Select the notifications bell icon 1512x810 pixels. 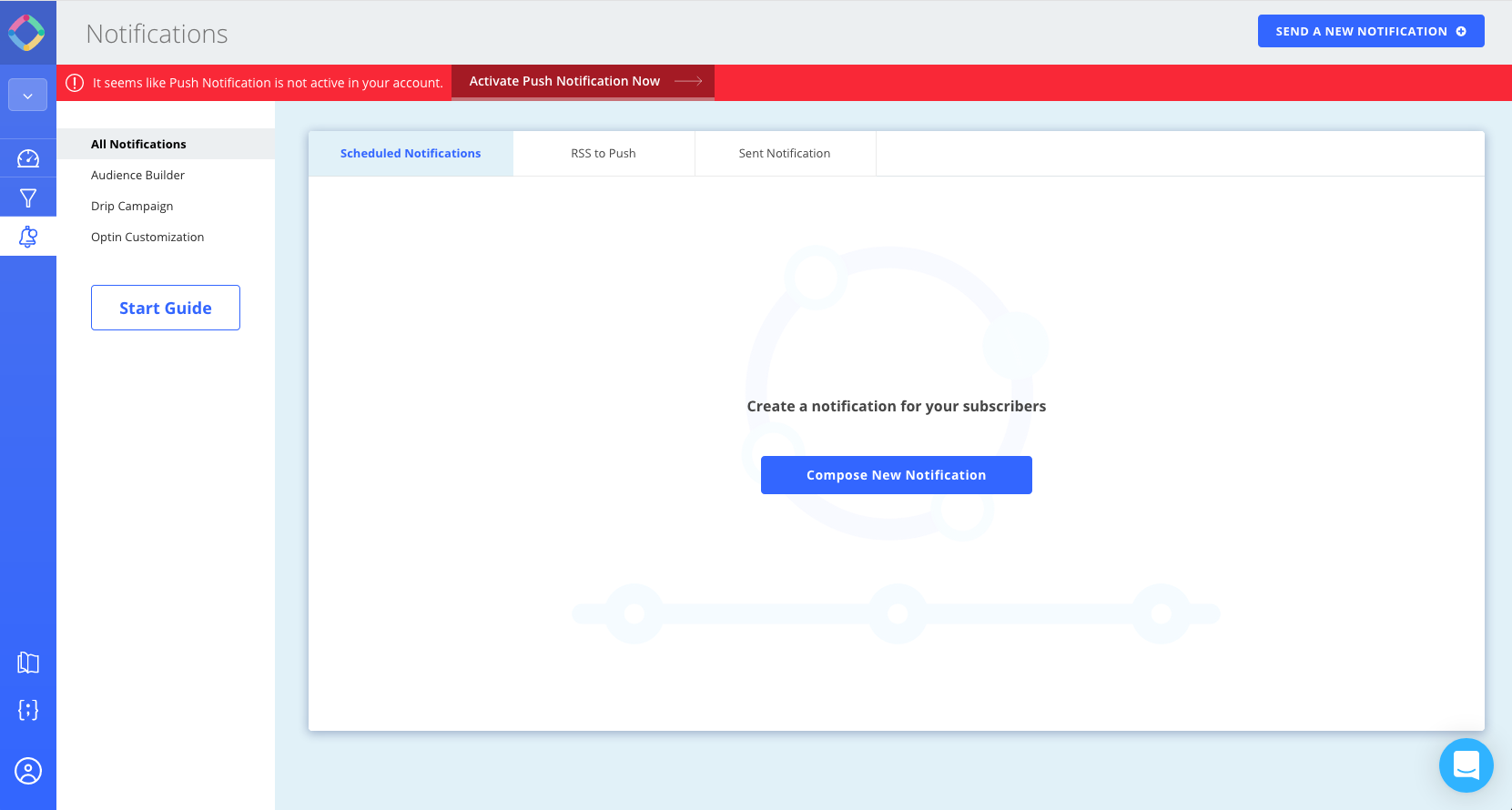[28, 238]
